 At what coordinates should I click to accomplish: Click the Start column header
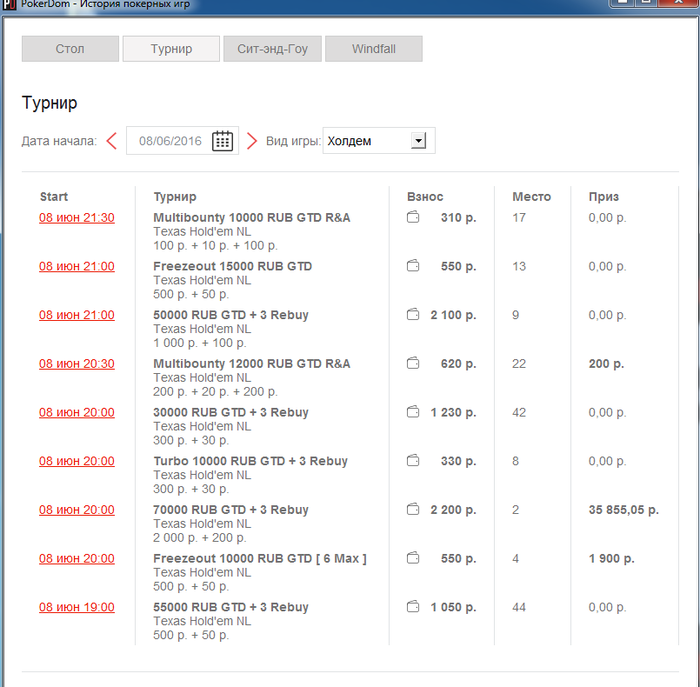point(54,196)
